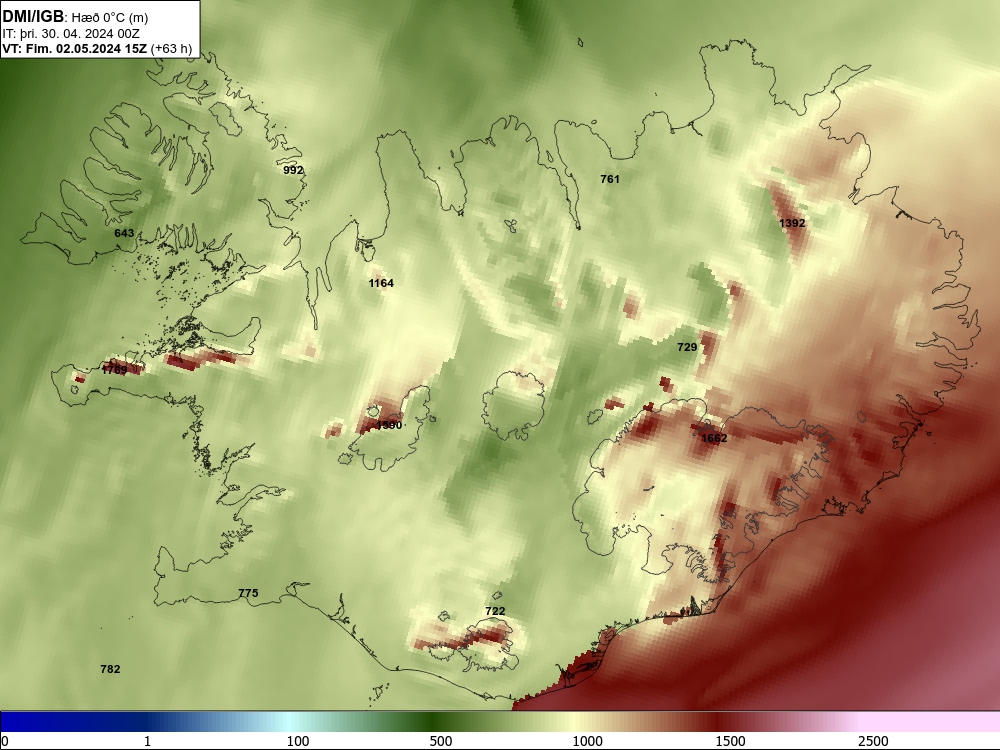The height and width of the screenshot is (750, 1000).
Task: Select the 1769 value on Snæfellsnes
Action: [x=114, y=369]
